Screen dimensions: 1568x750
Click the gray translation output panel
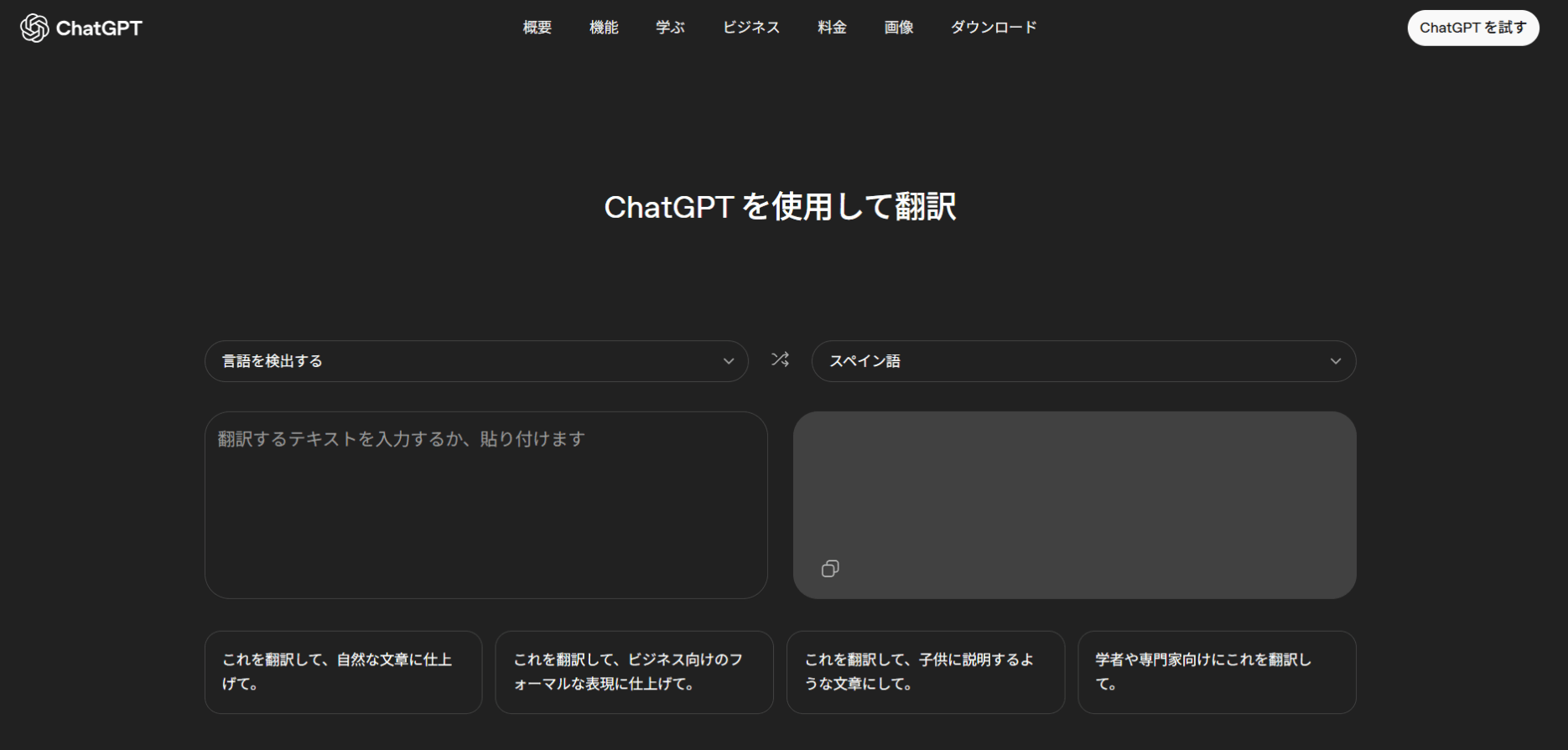(1074, 486)
